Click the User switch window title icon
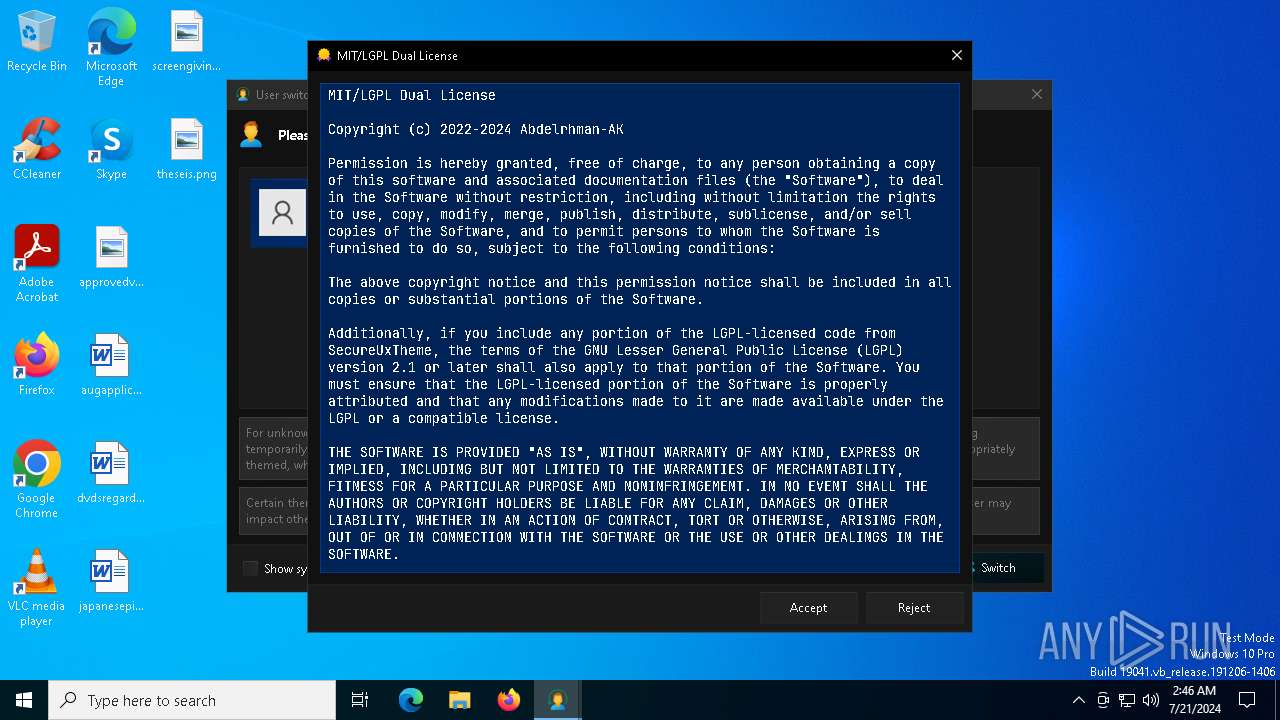The width and height of the screenshot is (1280, 720). [243, 95]
